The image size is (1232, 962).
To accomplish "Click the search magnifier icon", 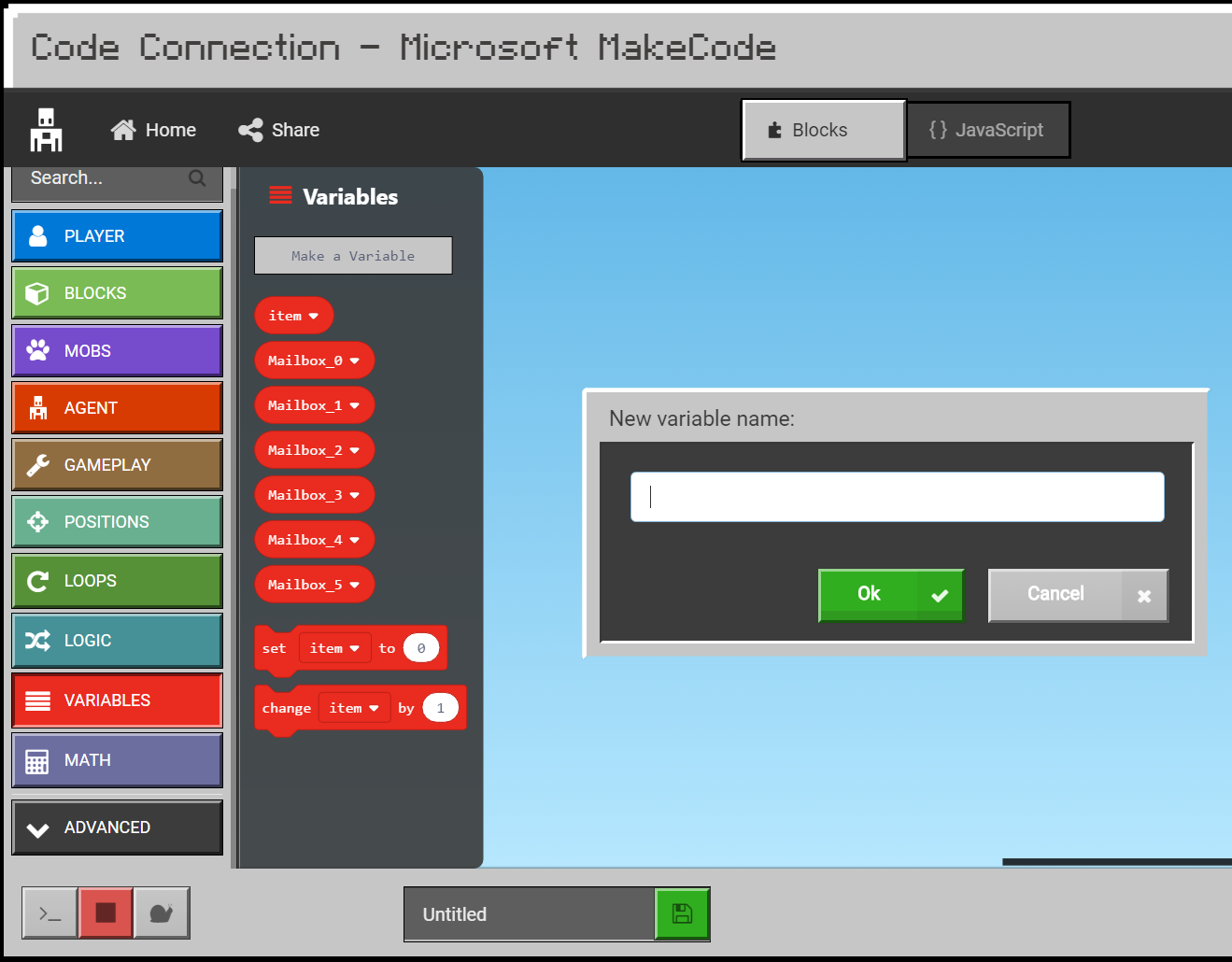I will click(x=197, y=177).
